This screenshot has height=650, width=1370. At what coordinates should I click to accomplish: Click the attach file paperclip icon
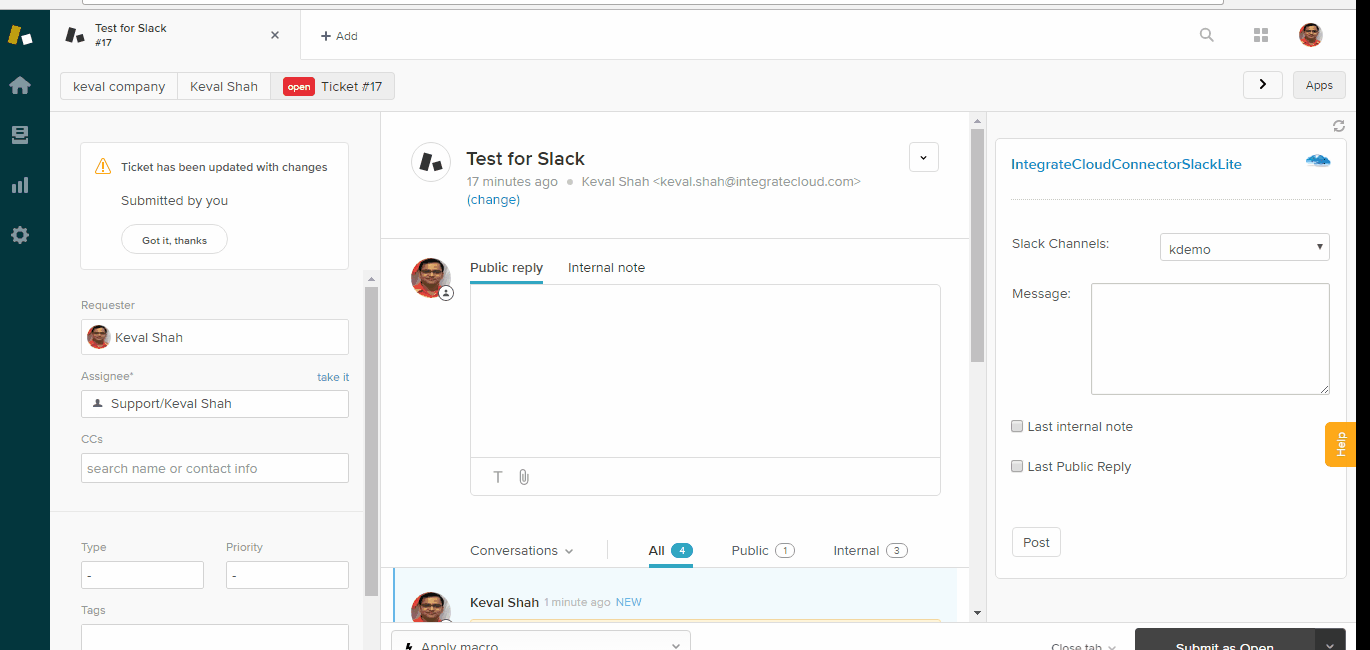524,477
